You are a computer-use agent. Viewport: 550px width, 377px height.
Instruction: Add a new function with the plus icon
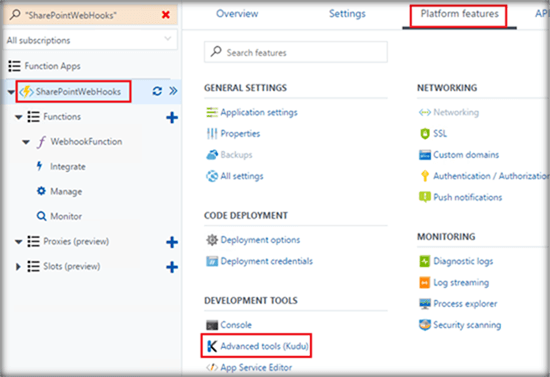pos(172,117)
